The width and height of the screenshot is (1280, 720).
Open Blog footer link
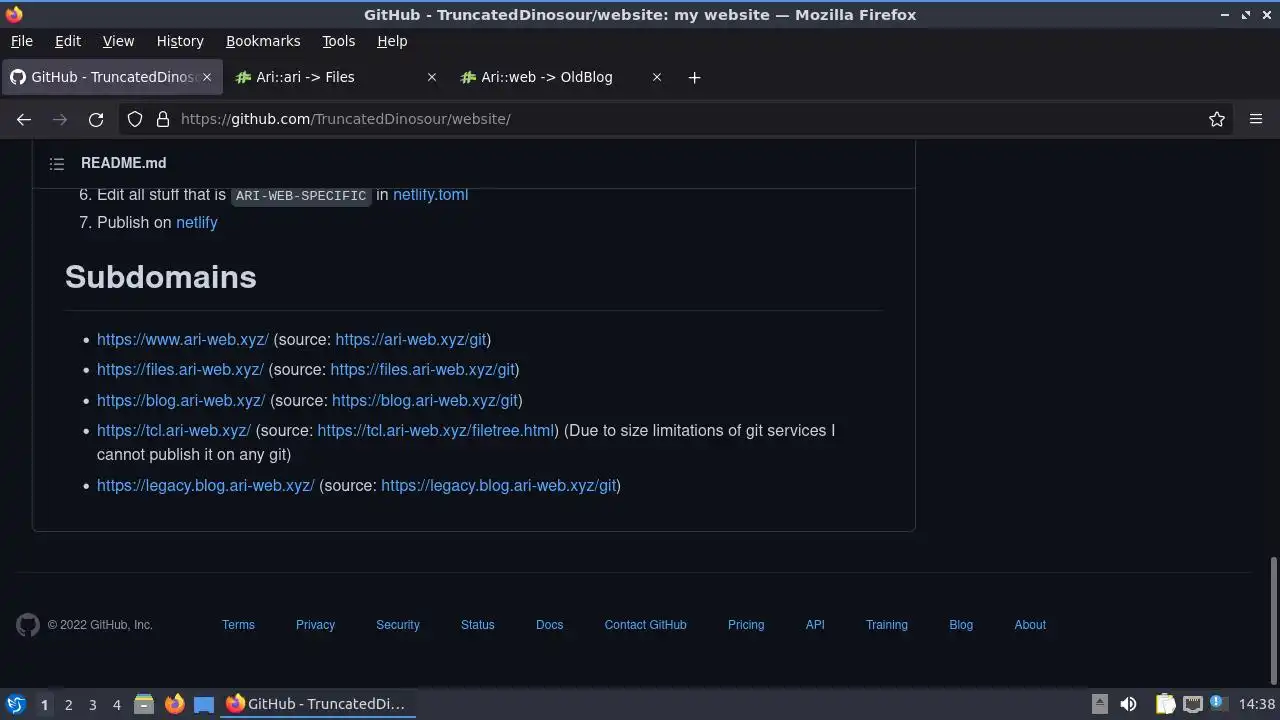pyautogui.click(x=961, y=625)
